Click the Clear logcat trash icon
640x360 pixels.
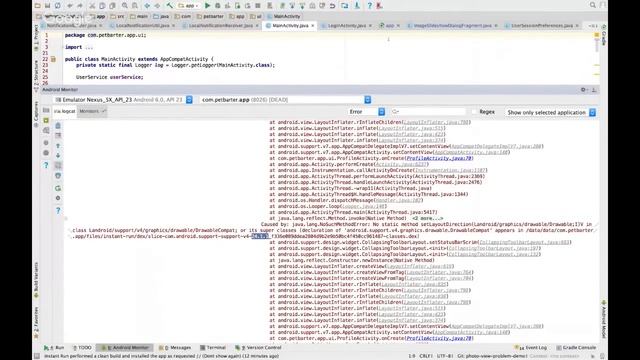click(x=58, y=126)
